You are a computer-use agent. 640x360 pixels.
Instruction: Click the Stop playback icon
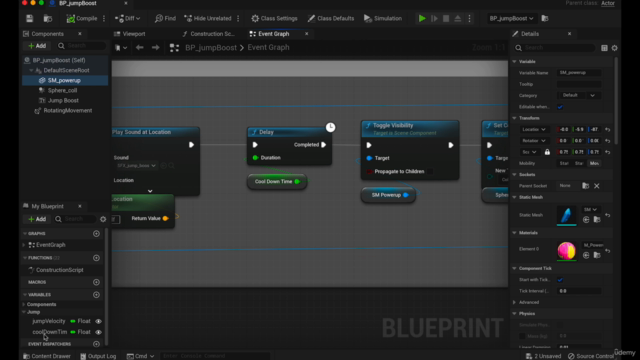coord(446,18)
